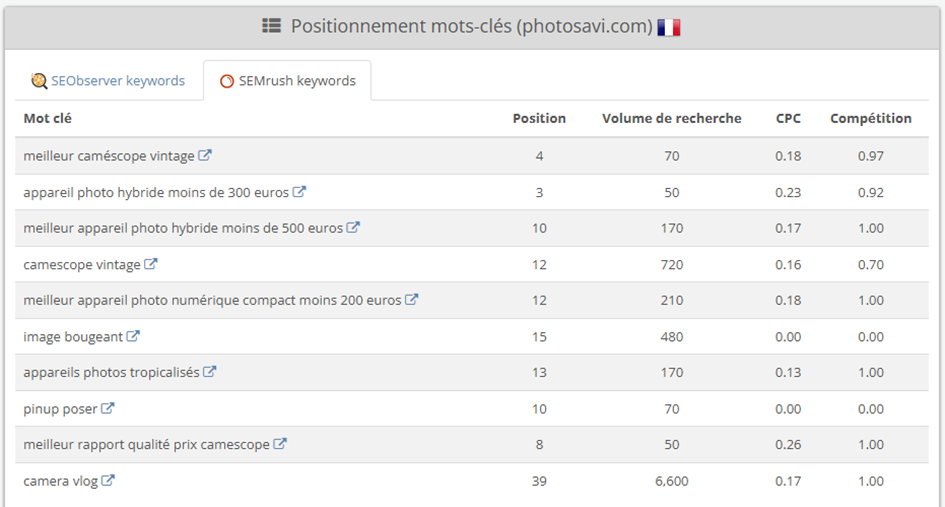Open external link icon for 'pinup poser'

tap(107, 408)
